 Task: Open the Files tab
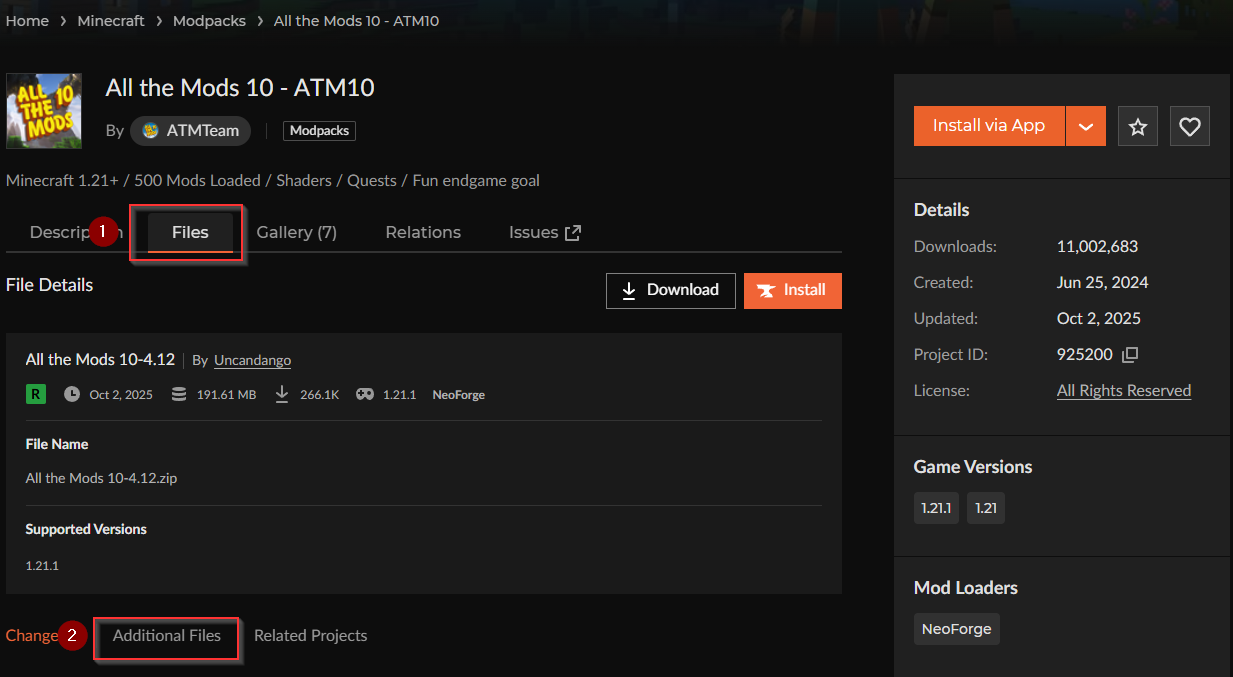coord(190,232)
